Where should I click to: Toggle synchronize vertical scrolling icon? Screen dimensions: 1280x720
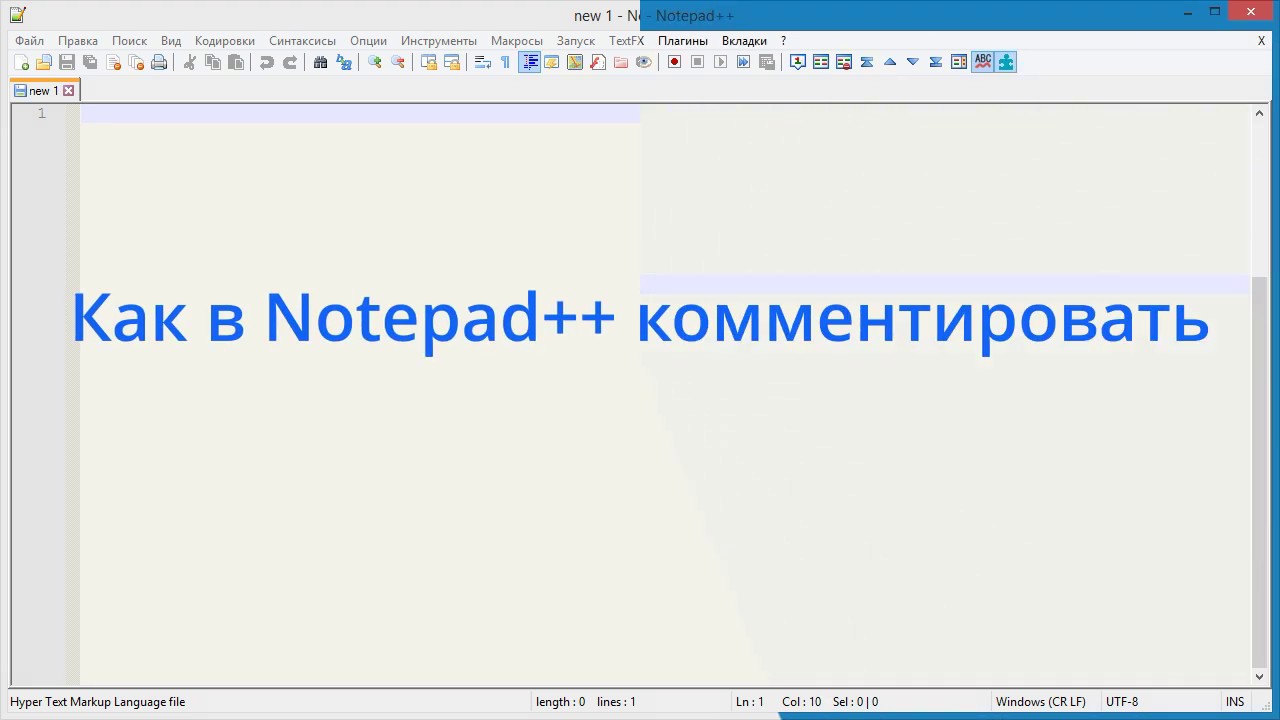click(429, 62)
